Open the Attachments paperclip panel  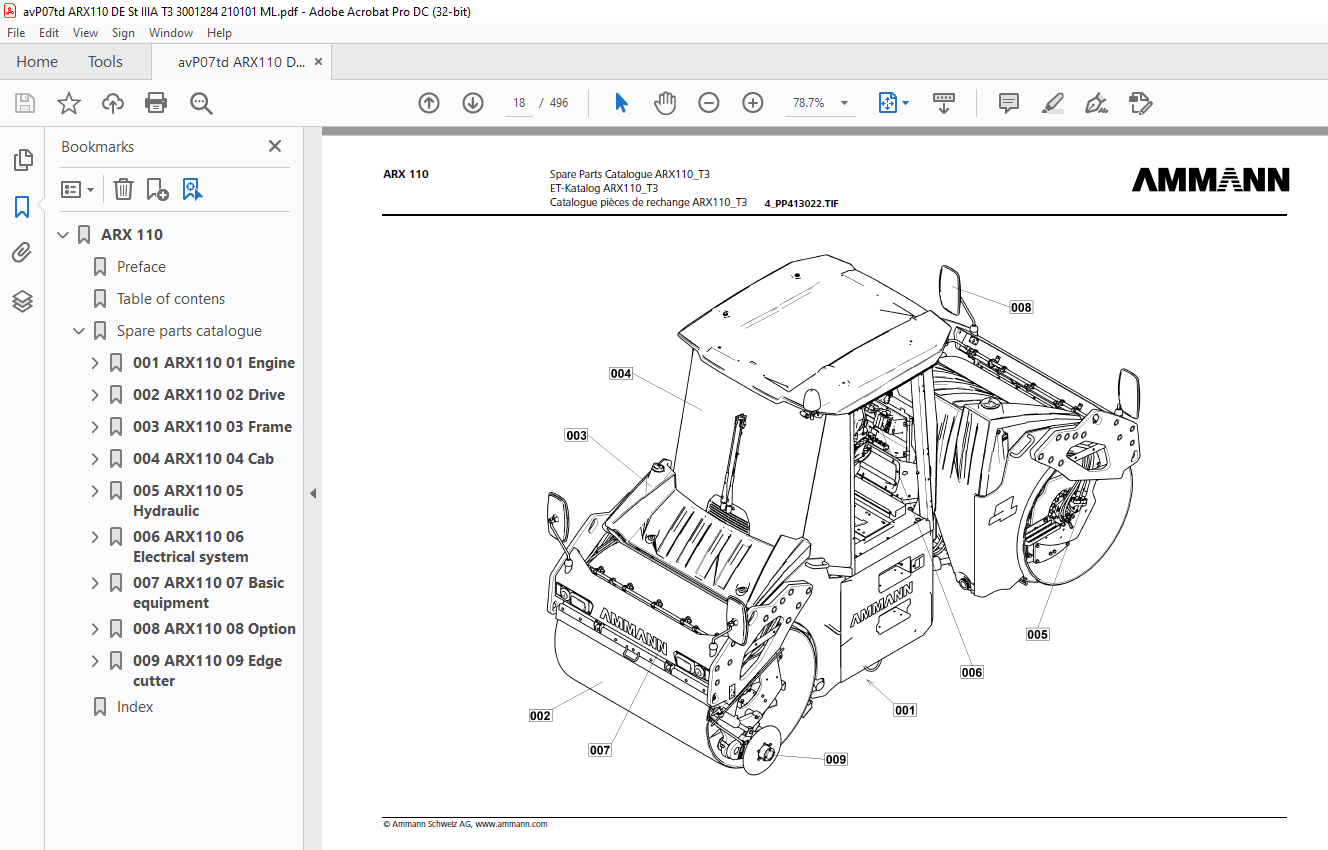point(22,253)
